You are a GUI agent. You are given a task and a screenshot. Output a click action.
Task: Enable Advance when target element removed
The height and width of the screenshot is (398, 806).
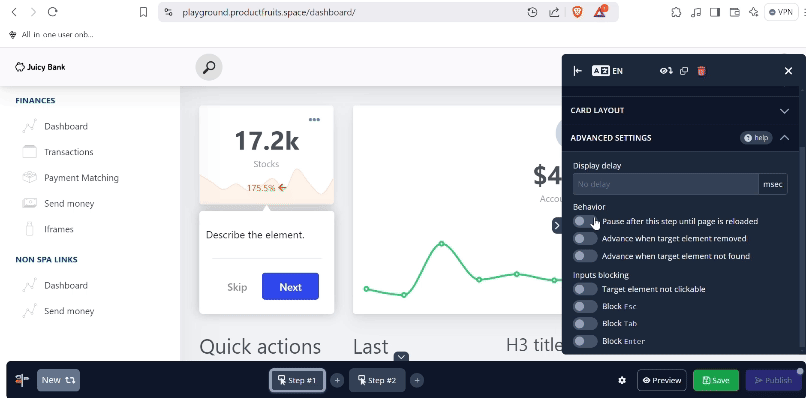tap(585, 239)
